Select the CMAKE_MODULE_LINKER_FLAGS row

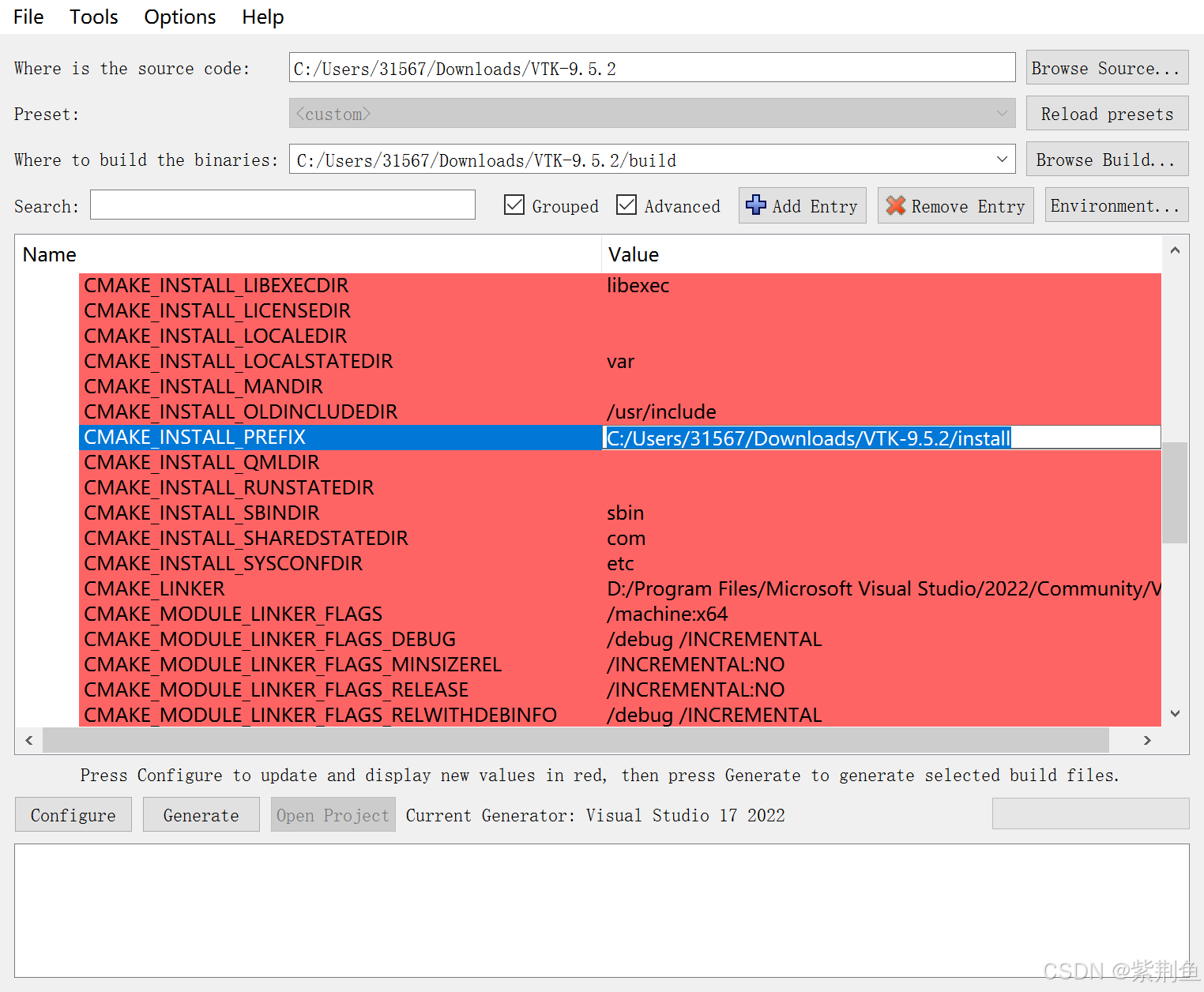click(x=620, y=614)
